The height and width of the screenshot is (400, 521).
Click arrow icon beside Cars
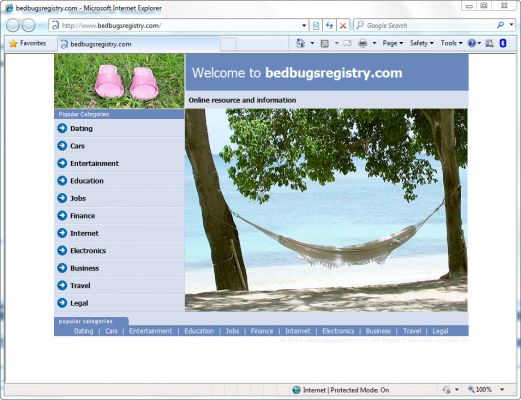(x=62, y=145)
